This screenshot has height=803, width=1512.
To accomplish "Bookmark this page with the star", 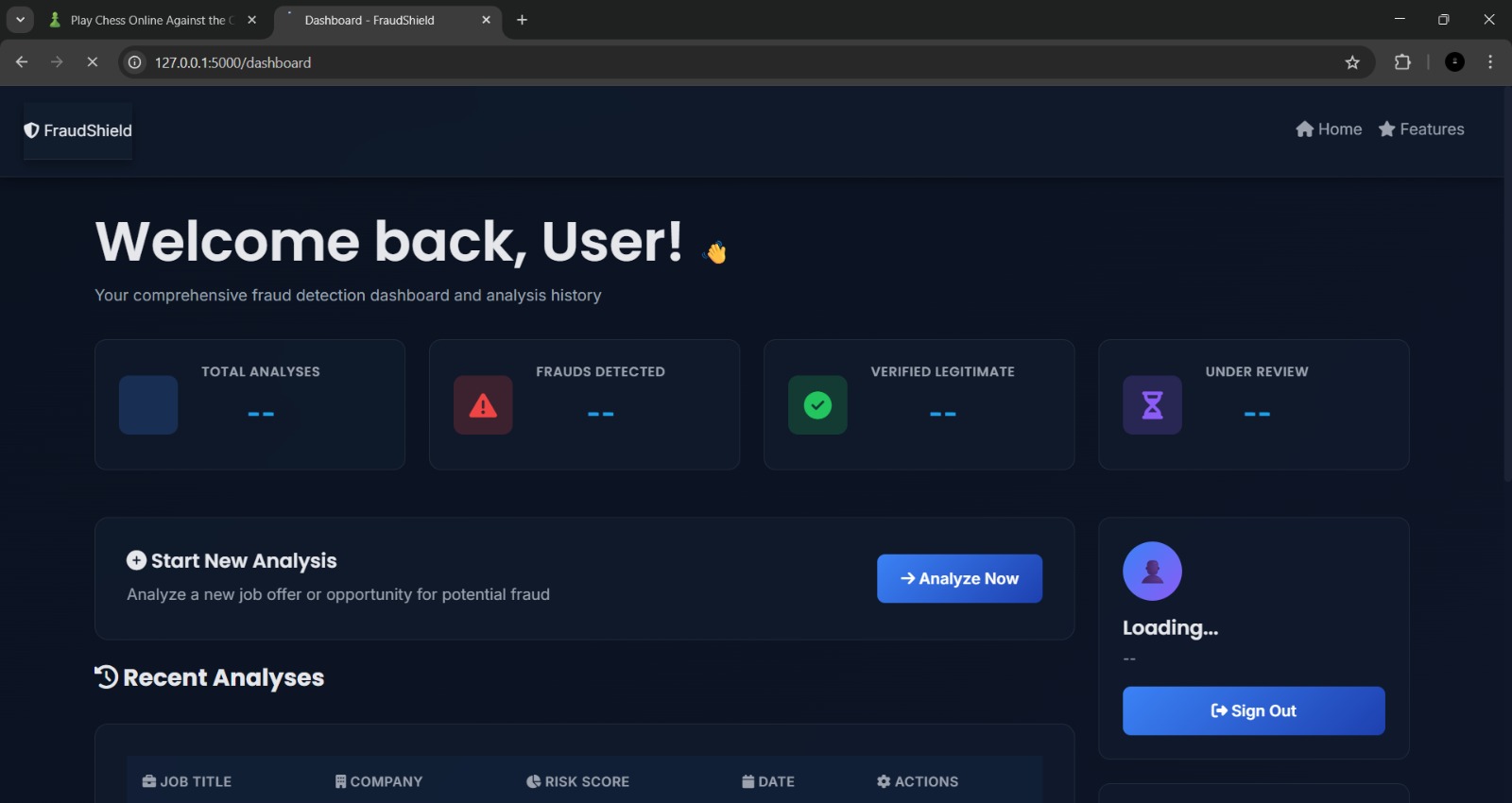I will [x=1352, y=62].
